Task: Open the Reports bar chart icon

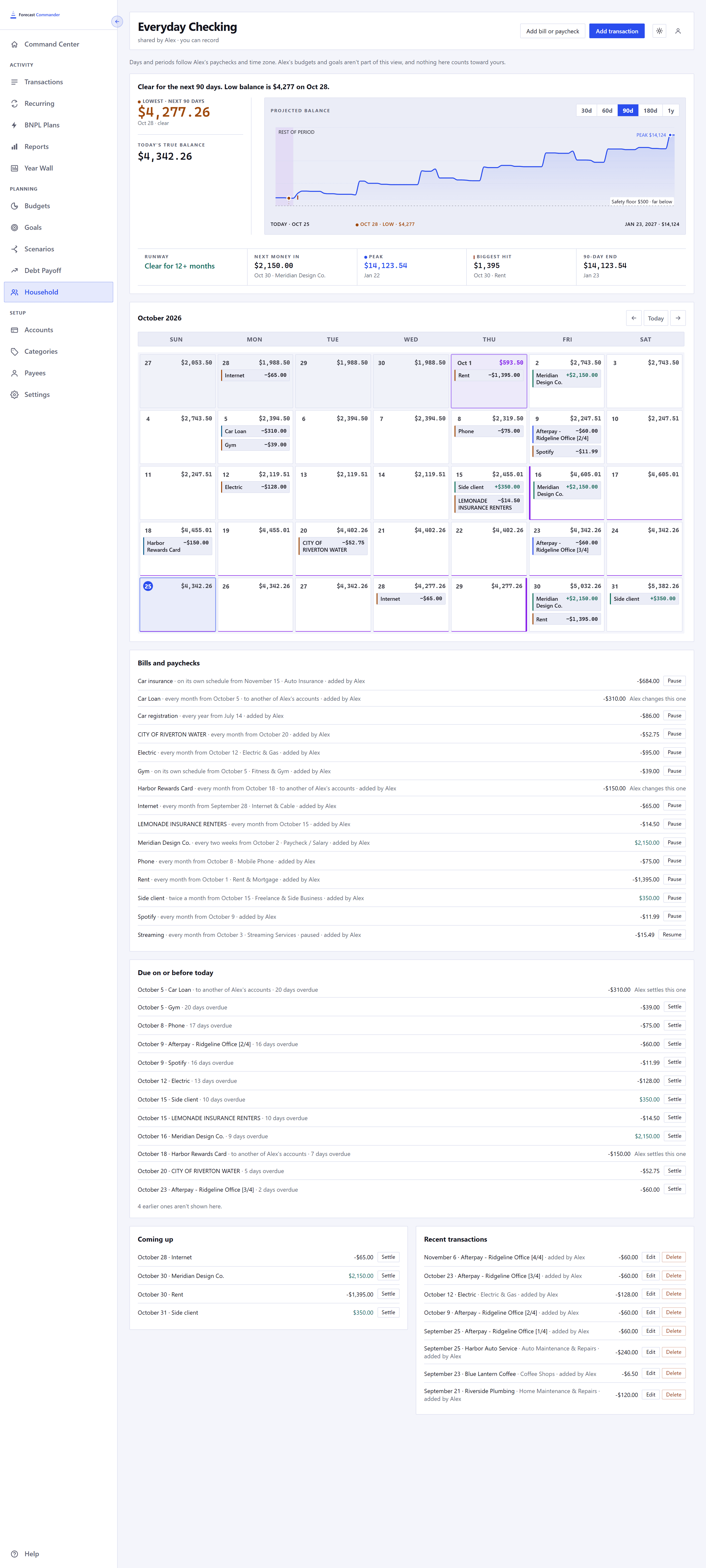Action: pos(15,147)
